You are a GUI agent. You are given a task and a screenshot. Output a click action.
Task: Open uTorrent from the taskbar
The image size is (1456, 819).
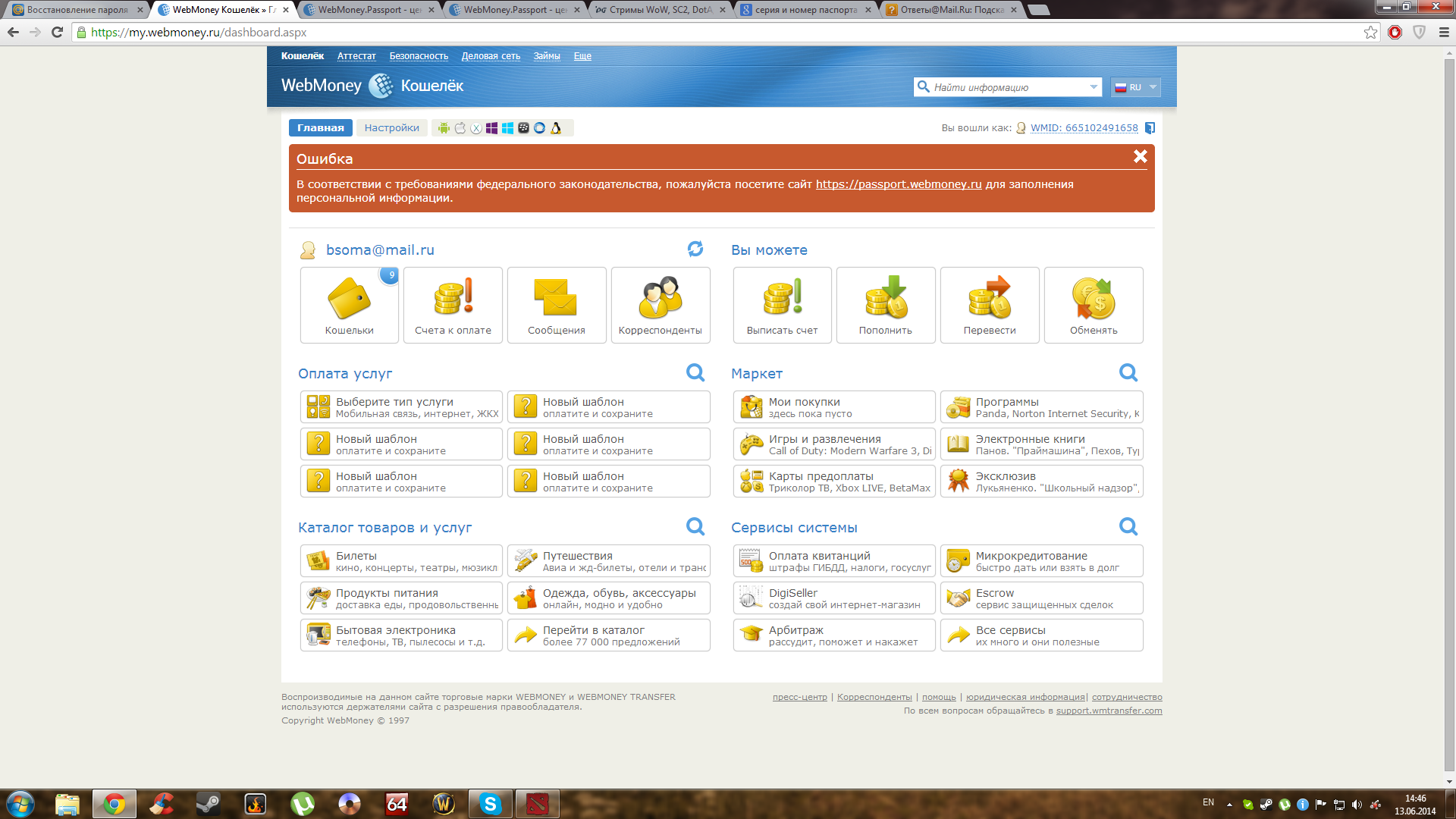click(x=303, y=804)
